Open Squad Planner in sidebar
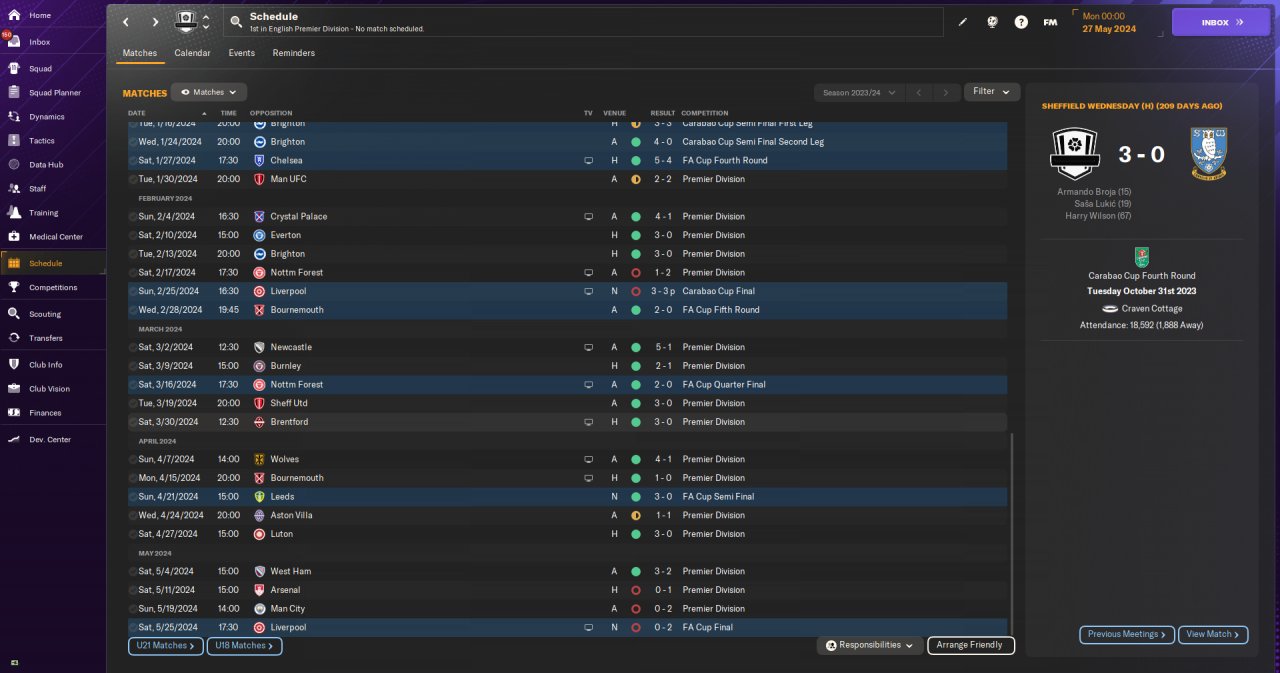The height and width of the screenshot is (673, 1280). tap(55, 93)
